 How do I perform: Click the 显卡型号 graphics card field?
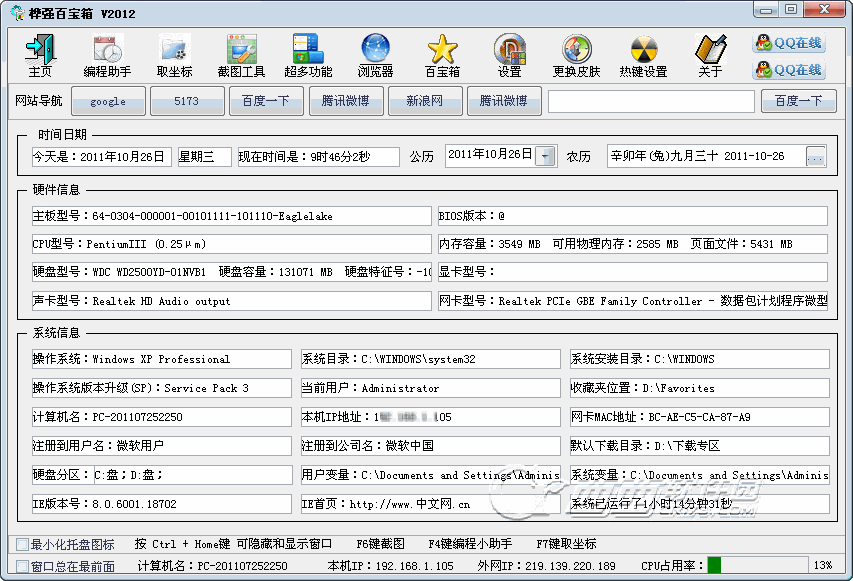[x=633, y=271]
